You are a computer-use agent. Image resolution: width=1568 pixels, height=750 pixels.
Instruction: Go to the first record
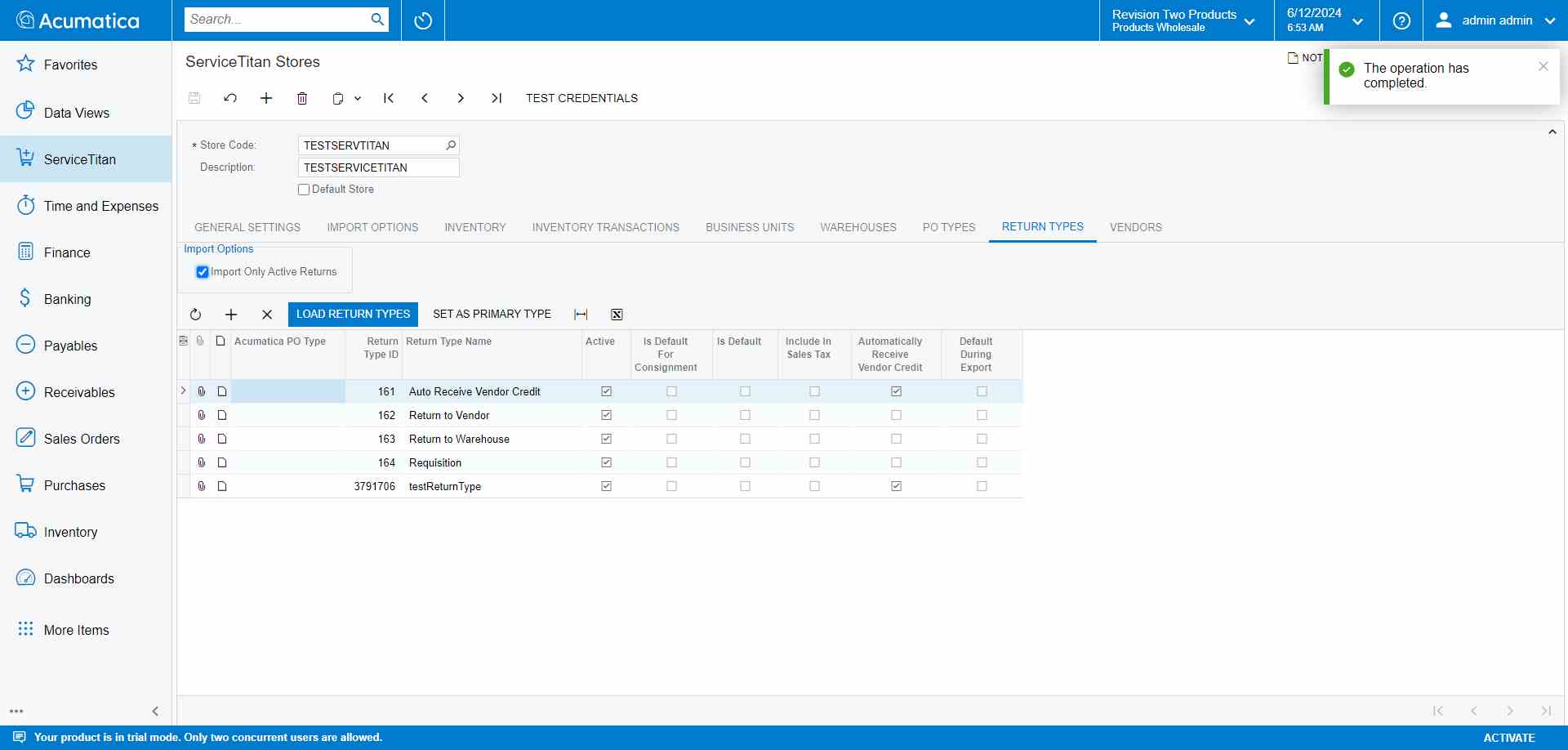coord(389,98)
